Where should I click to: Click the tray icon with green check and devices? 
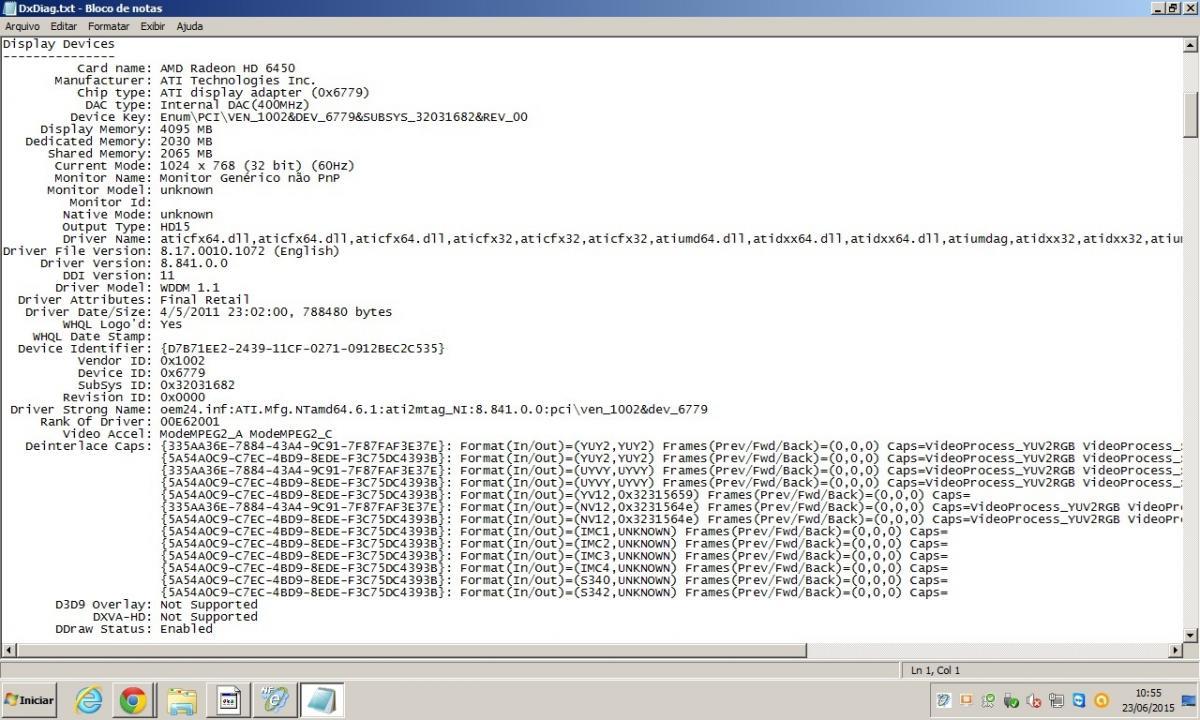tap(988, 701)
